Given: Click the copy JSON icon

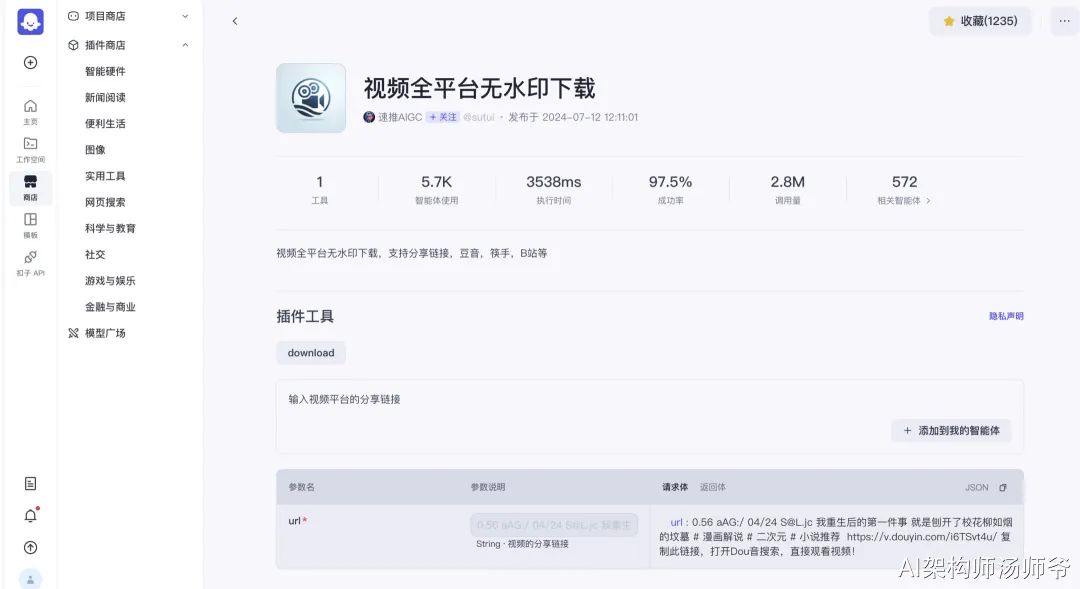Looking at the screenshot, I should point(1003,487).
